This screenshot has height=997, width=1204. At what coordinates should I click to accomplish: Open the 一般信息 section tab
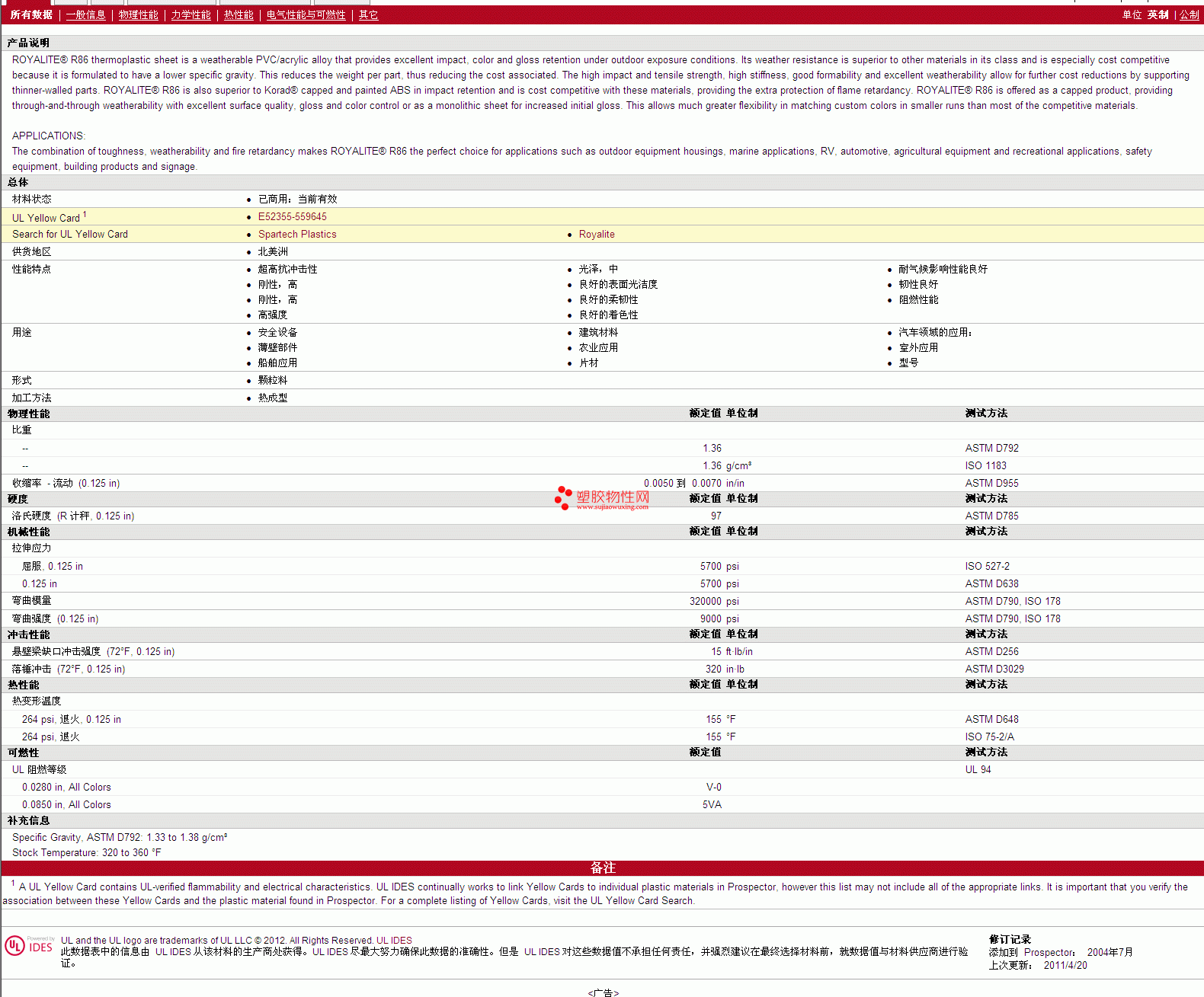[x=86, y=15]
